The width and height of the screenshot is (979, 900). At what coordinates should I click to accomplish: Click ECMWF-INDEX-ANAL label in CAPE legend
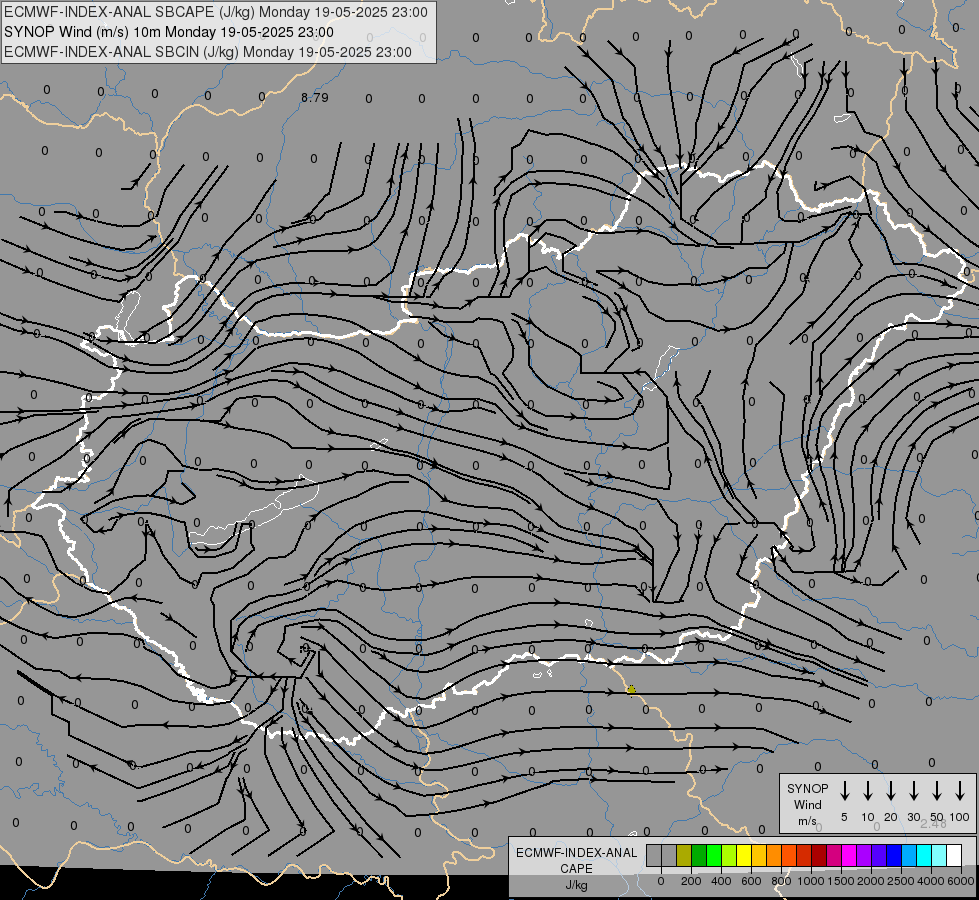[x=576, y=853]
